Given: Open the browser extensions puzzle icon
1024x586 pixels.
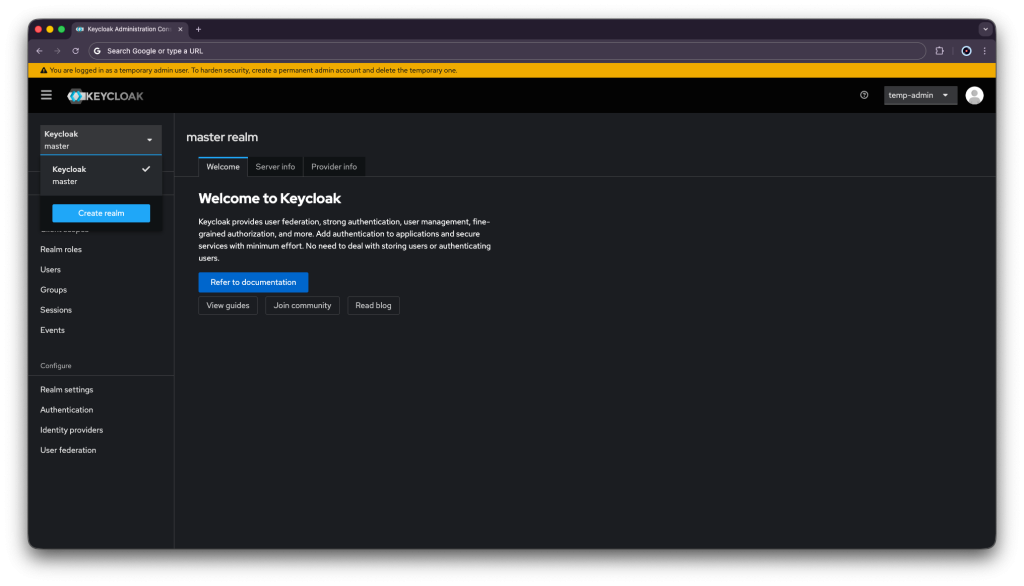Looking at the screenshot, I should tap(939, 51).
